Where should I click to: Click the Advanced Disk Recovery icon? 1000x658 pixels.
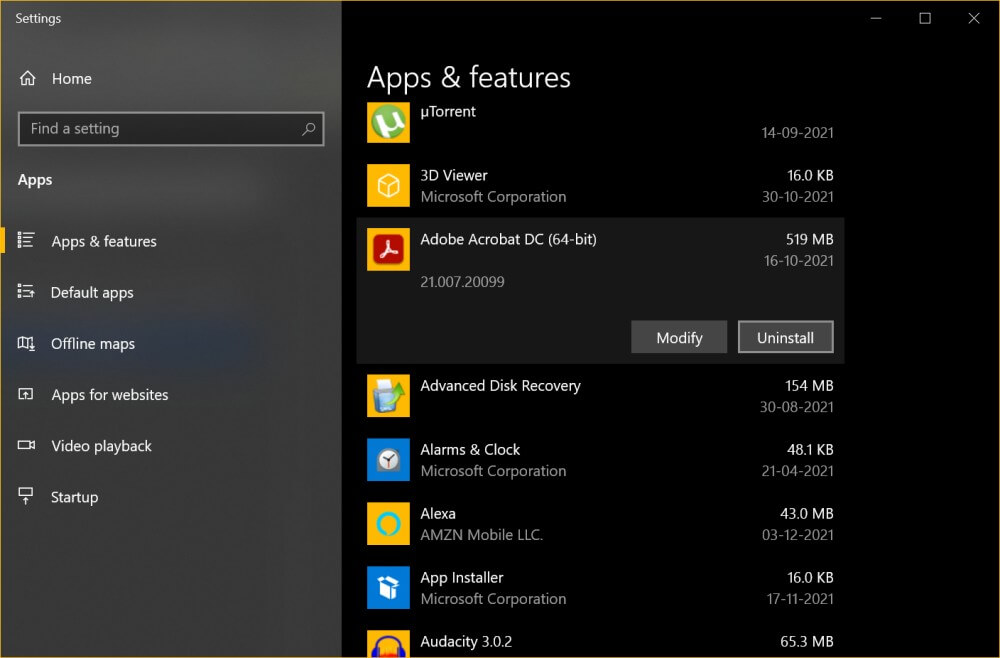click(x=388, y=396)
